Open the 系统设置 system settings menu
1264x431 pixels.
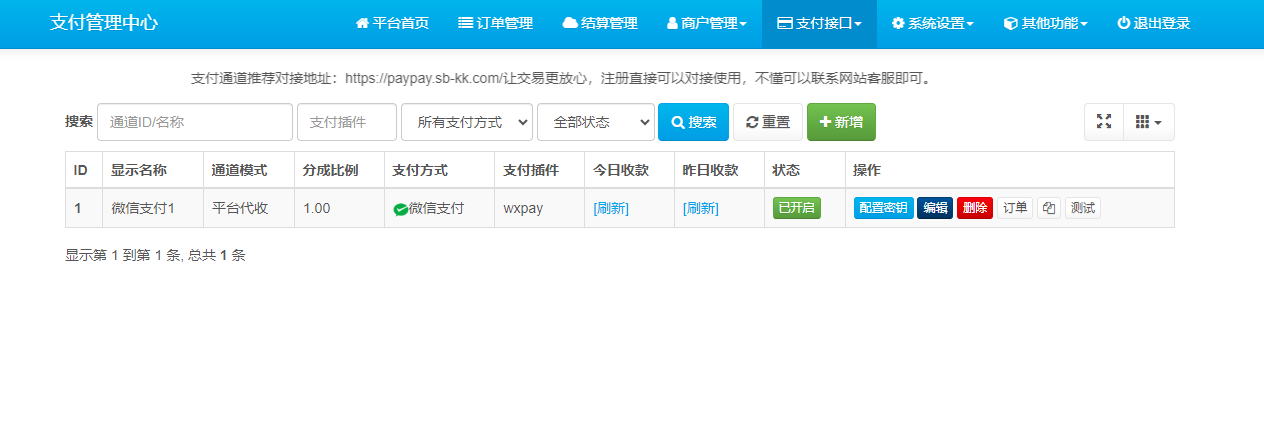click(933, 23)
